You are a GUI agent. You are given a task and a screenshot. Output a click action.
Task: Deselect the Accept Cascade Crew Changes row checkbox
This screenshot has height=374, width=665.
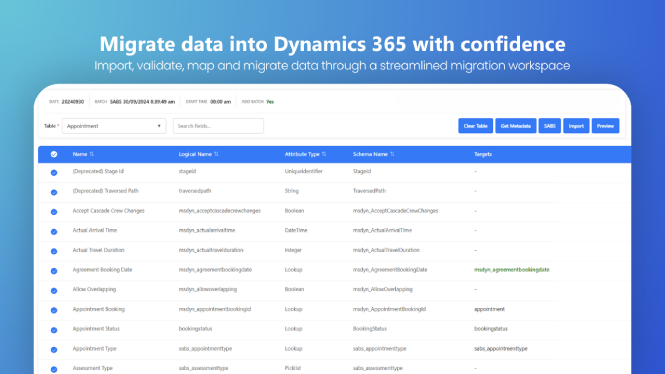54,212
